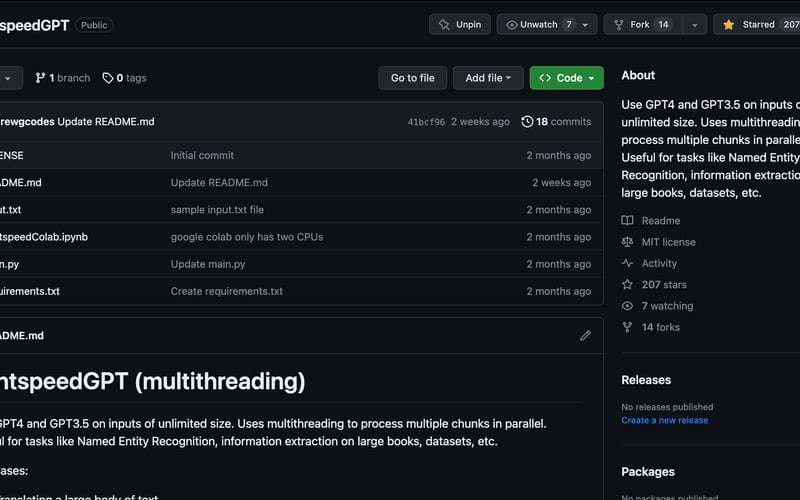Open the fork options dropdown arrow

pos(695,24)
